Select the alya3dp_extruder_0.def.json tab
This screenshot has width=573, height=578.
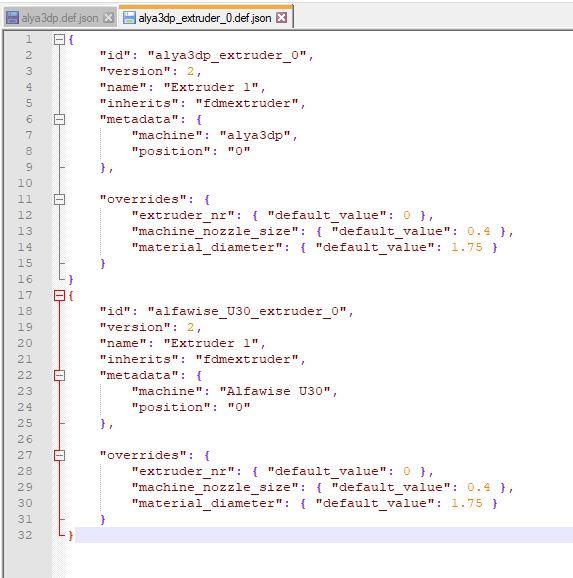click(x=205, y=18)
